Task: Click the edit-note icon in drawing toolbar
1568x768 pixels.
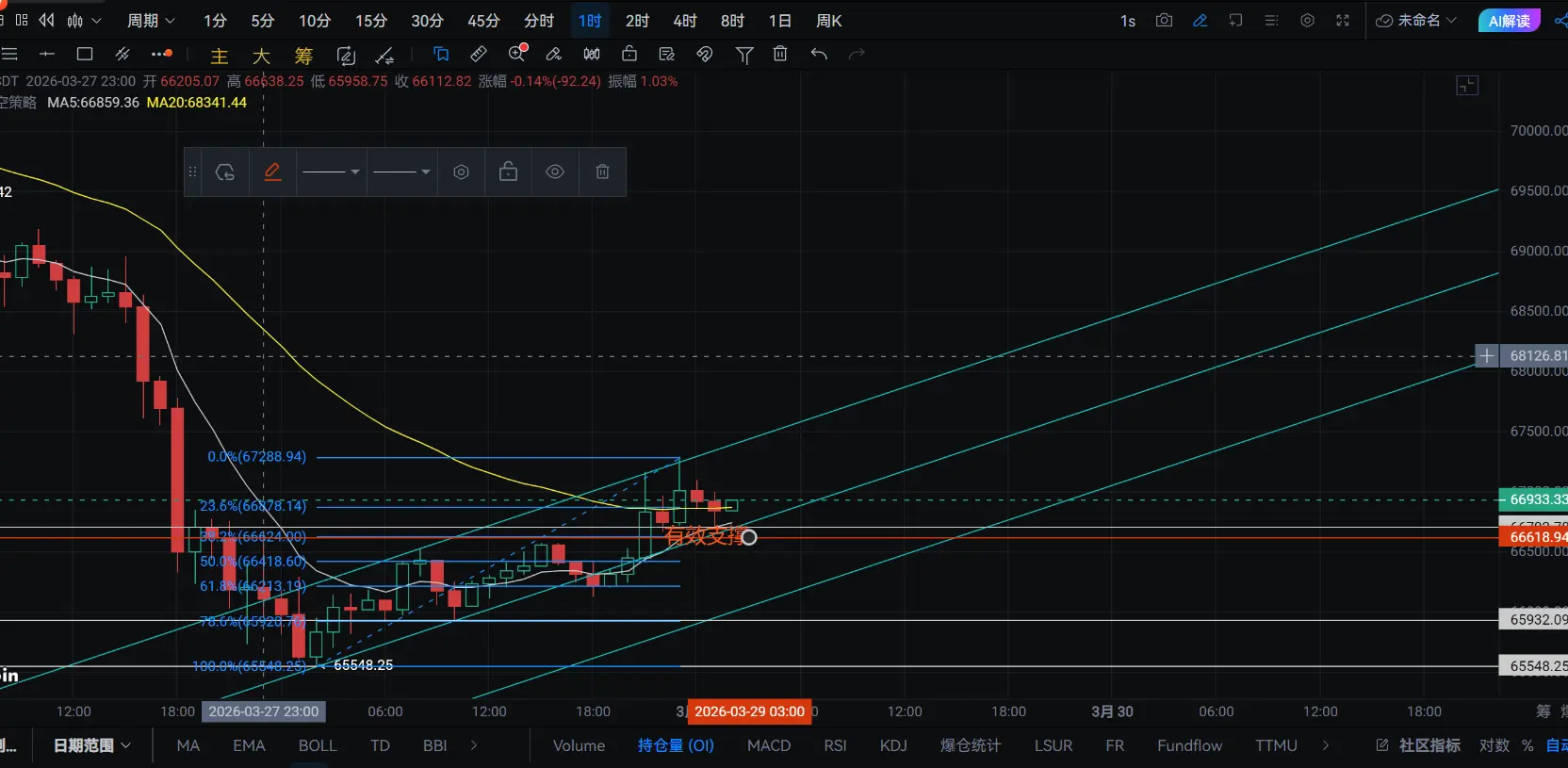Action: tap(667, 54)
